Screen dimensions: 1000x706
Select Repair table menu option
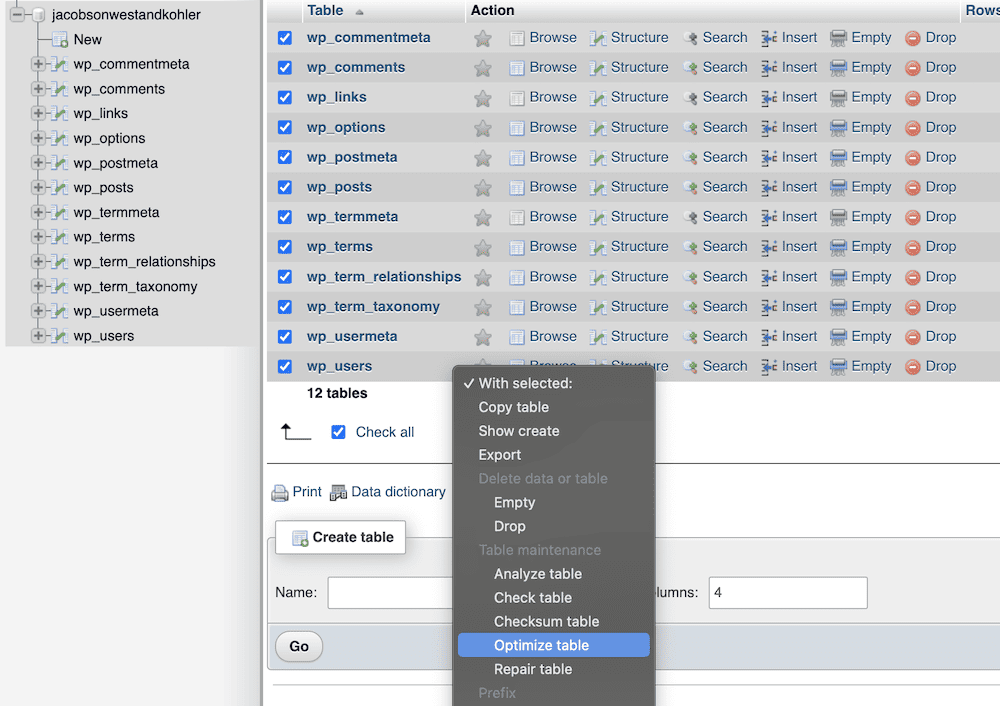point(533,669)
